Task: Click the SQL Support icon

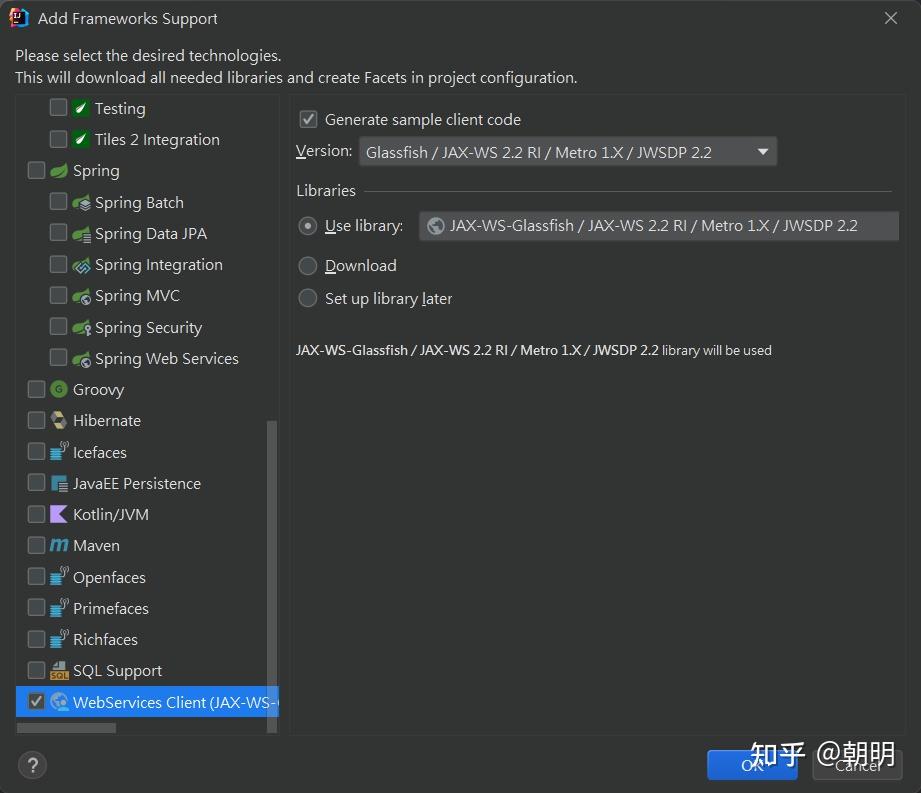Action: click(59, 670)
